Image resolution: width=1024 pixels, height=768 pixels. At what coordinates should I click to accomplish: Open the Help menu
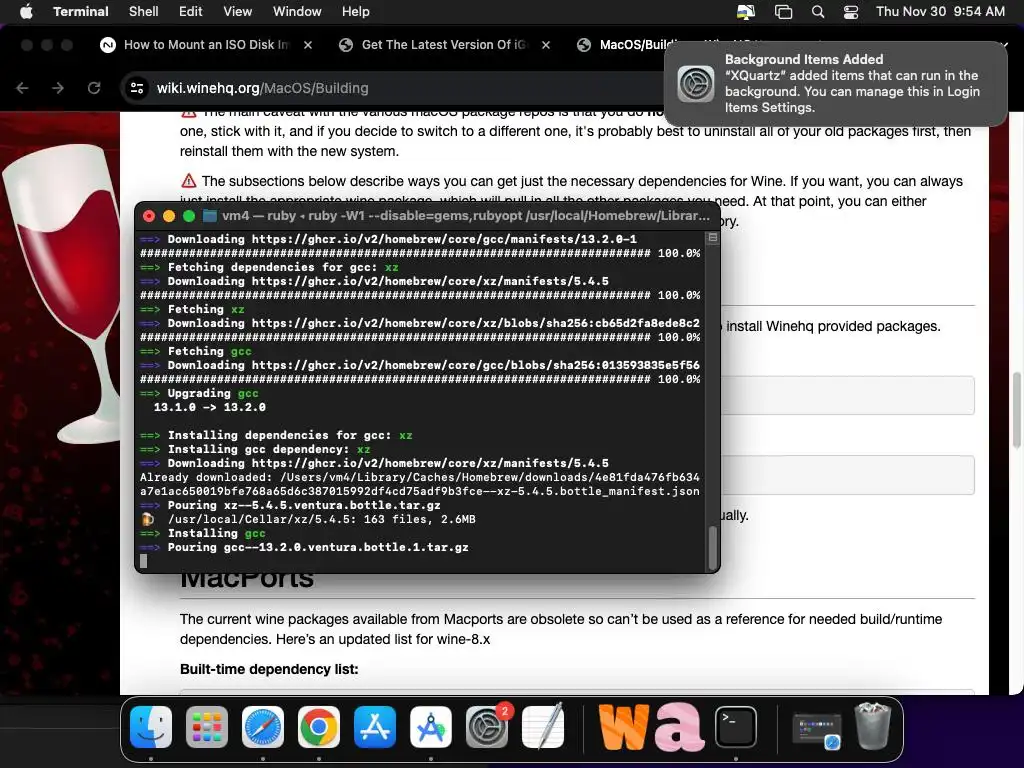[355, 11]
